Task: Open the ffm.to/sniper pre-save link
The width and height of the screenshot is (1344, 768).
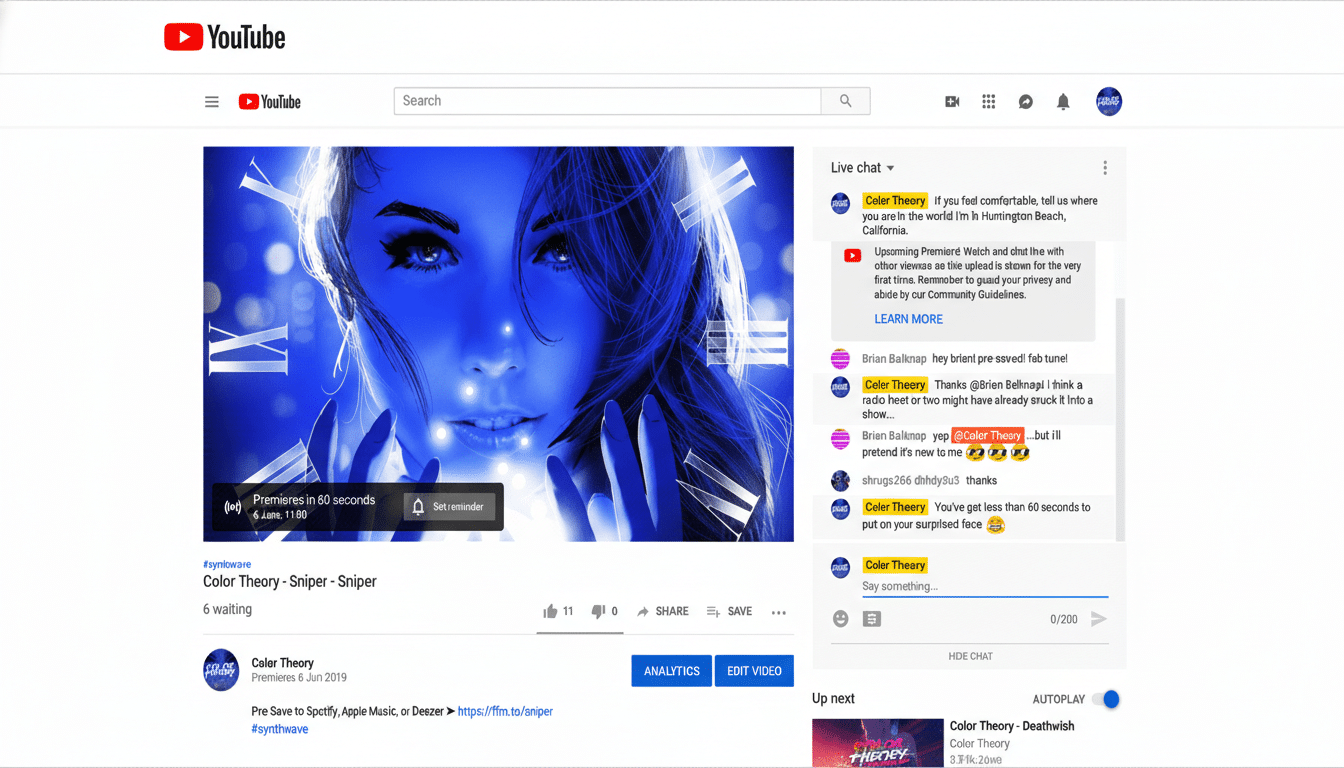Action: pyautogui.click(x=508, y=710)
